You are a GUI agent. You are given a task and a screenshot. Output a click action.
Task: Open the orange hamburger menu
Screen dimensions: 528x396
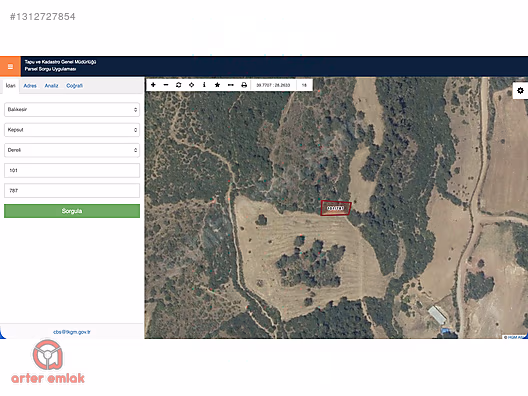(10, 66)
